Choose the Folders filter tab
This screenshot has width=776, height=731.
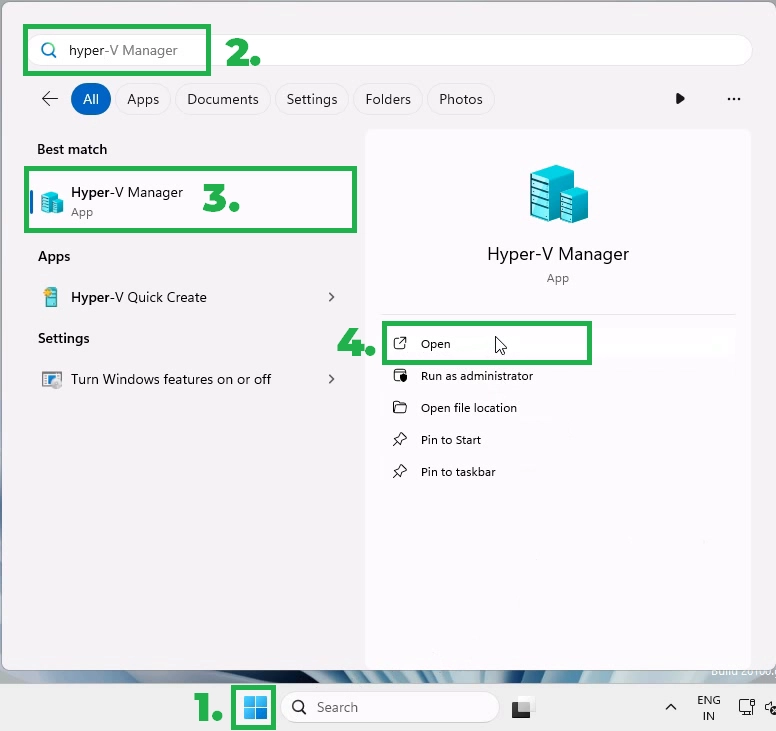pyautogui.click(x=388, y=99)
